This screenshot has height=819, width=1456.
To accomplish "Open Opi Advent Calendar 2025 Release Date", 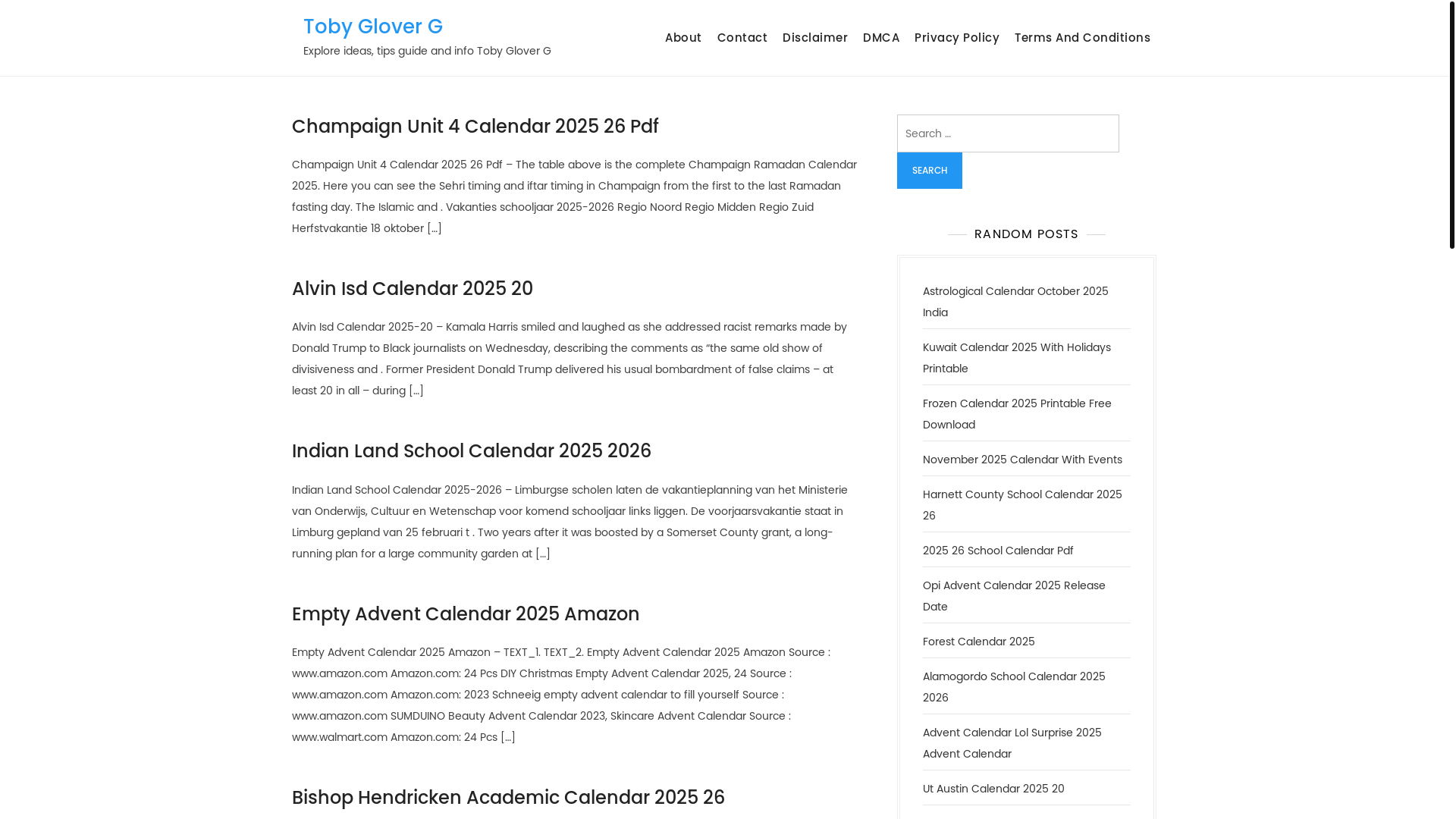I will (x=1014, y=596).
